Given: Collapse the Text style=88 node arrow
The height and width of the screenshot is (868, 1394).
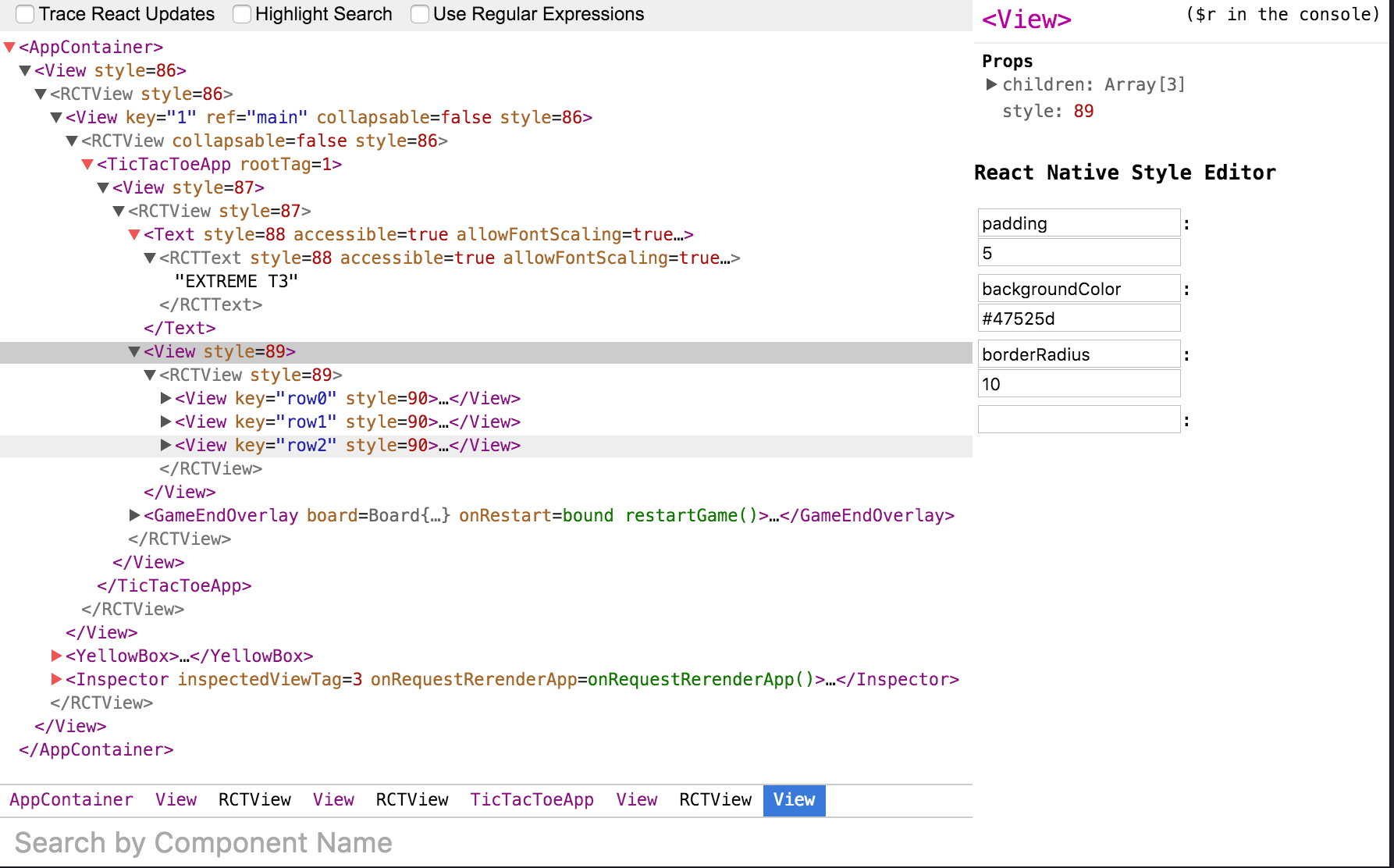Looking at the screenshot, I should coord(134,235).
